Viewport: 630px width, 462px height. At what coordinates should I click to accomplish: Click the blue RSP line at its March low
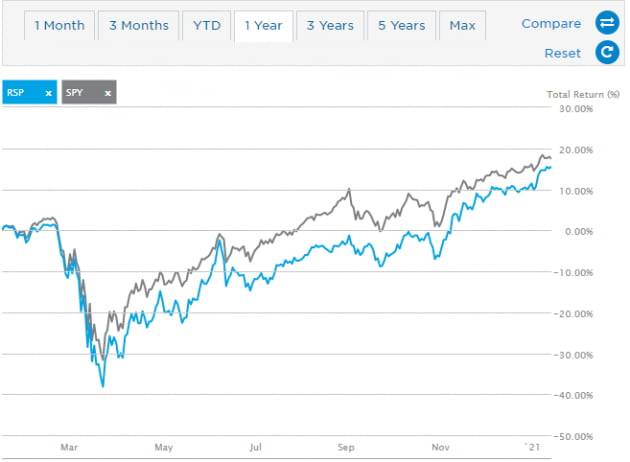103,385
